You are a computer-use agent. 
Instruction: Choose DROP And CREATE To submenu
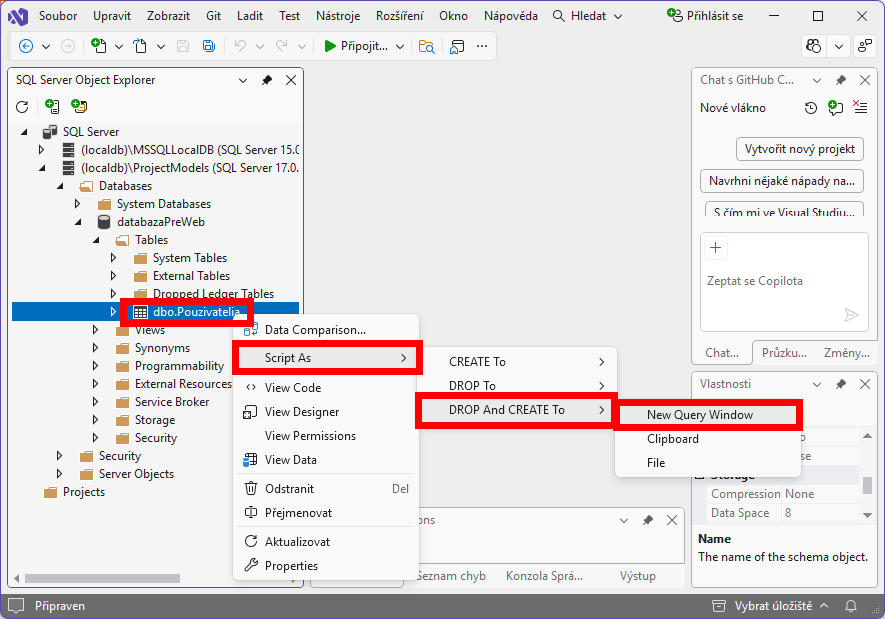tap(516, 410)
